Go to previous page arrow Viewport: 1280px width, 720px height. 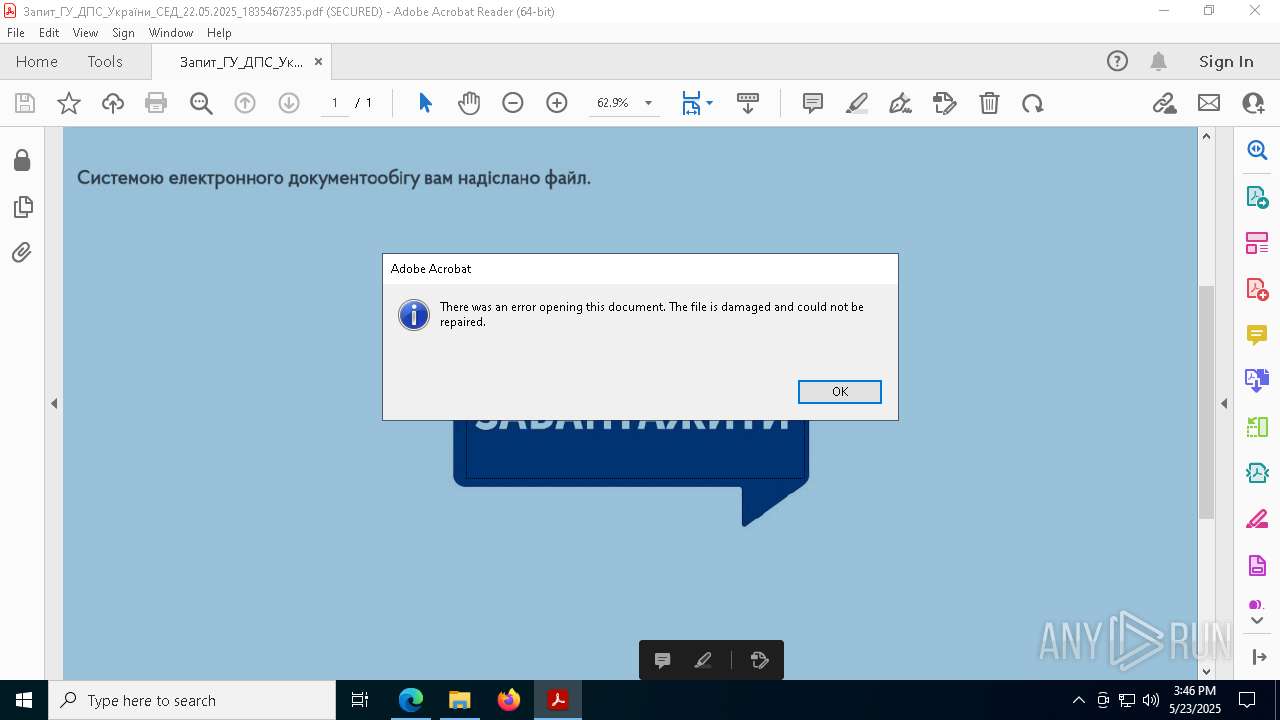tap(245, 103)
